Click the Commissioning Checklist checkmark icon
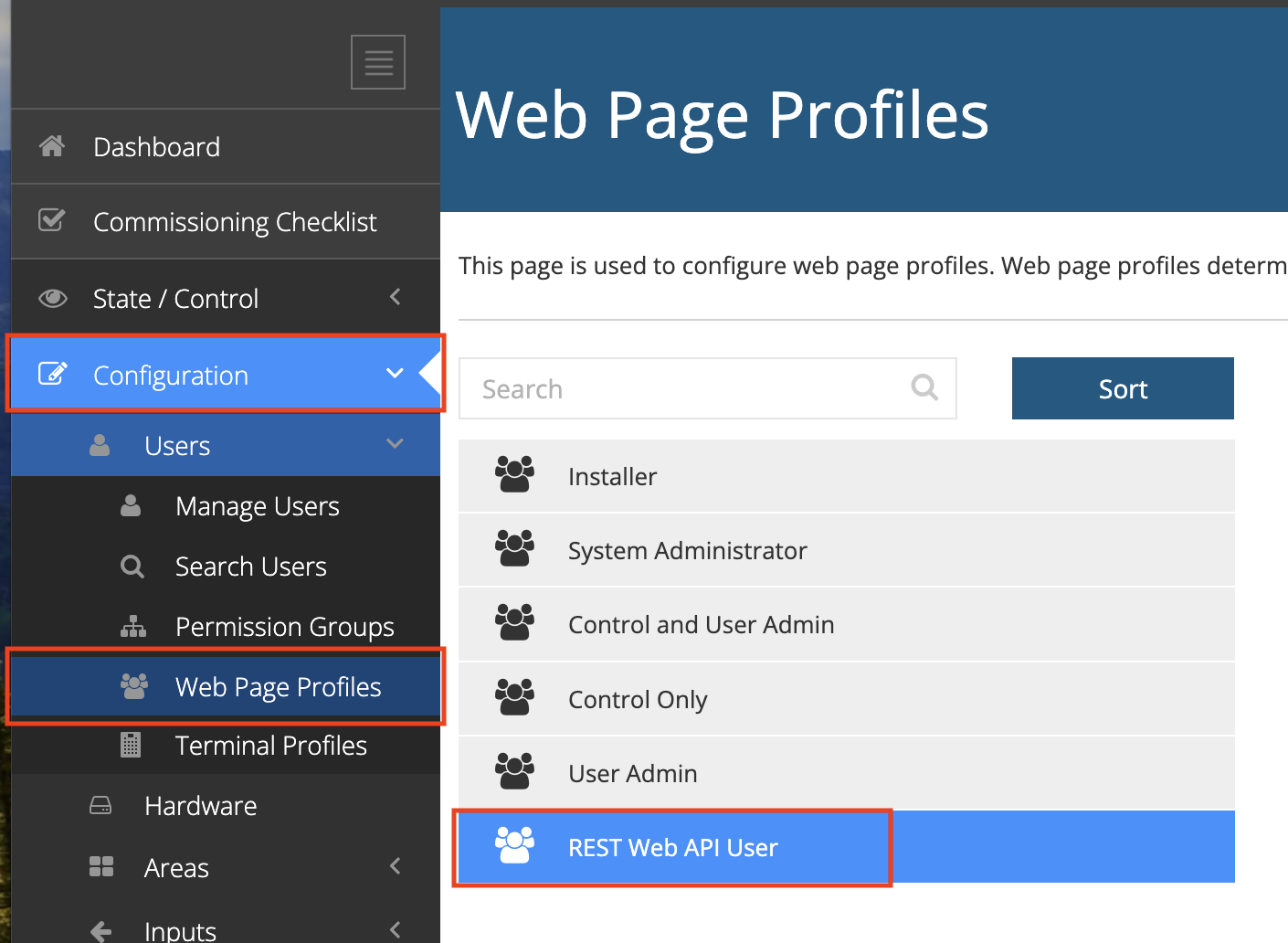This screenshot has height=943, width=1288. [52, 221]
